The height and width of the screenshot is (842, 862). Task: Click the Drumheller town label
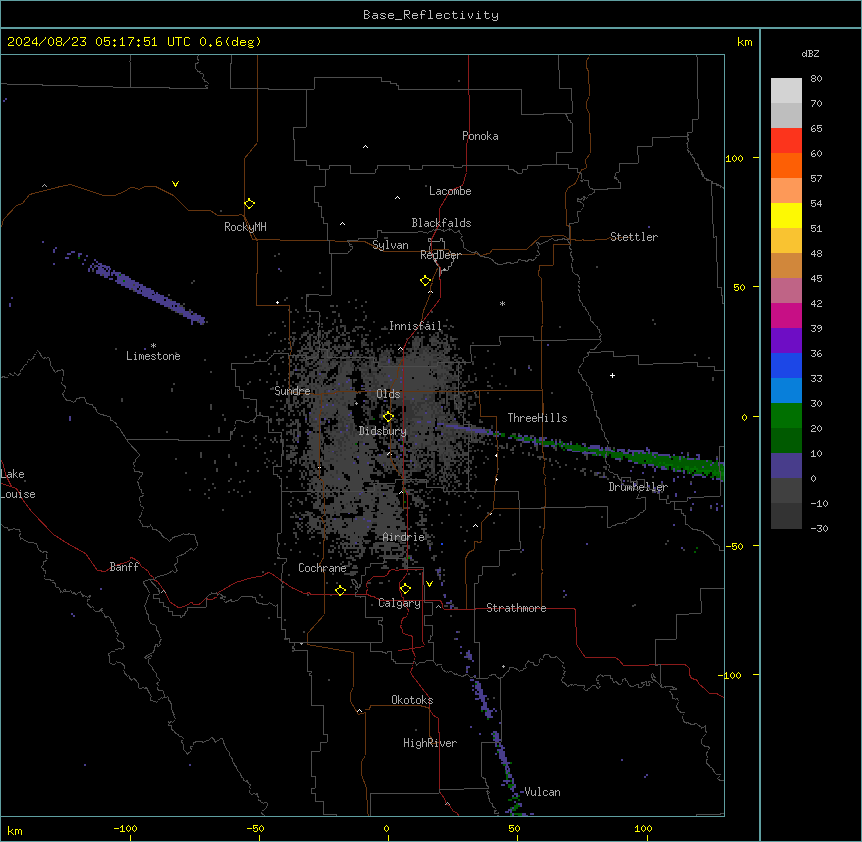point(638,487)
